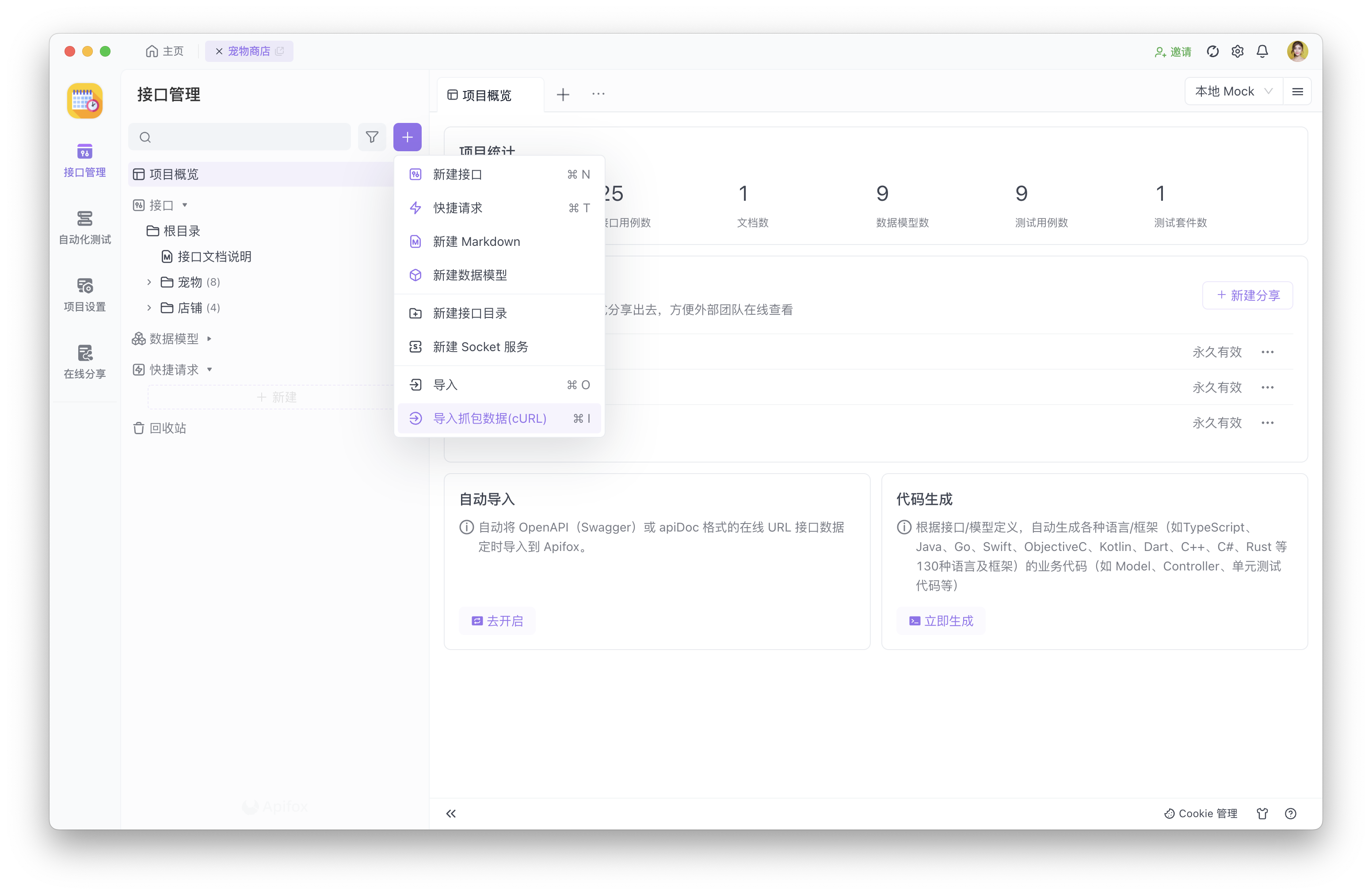
Task: Expand the 宠物 (8) folder
Action: pos(190,282)
